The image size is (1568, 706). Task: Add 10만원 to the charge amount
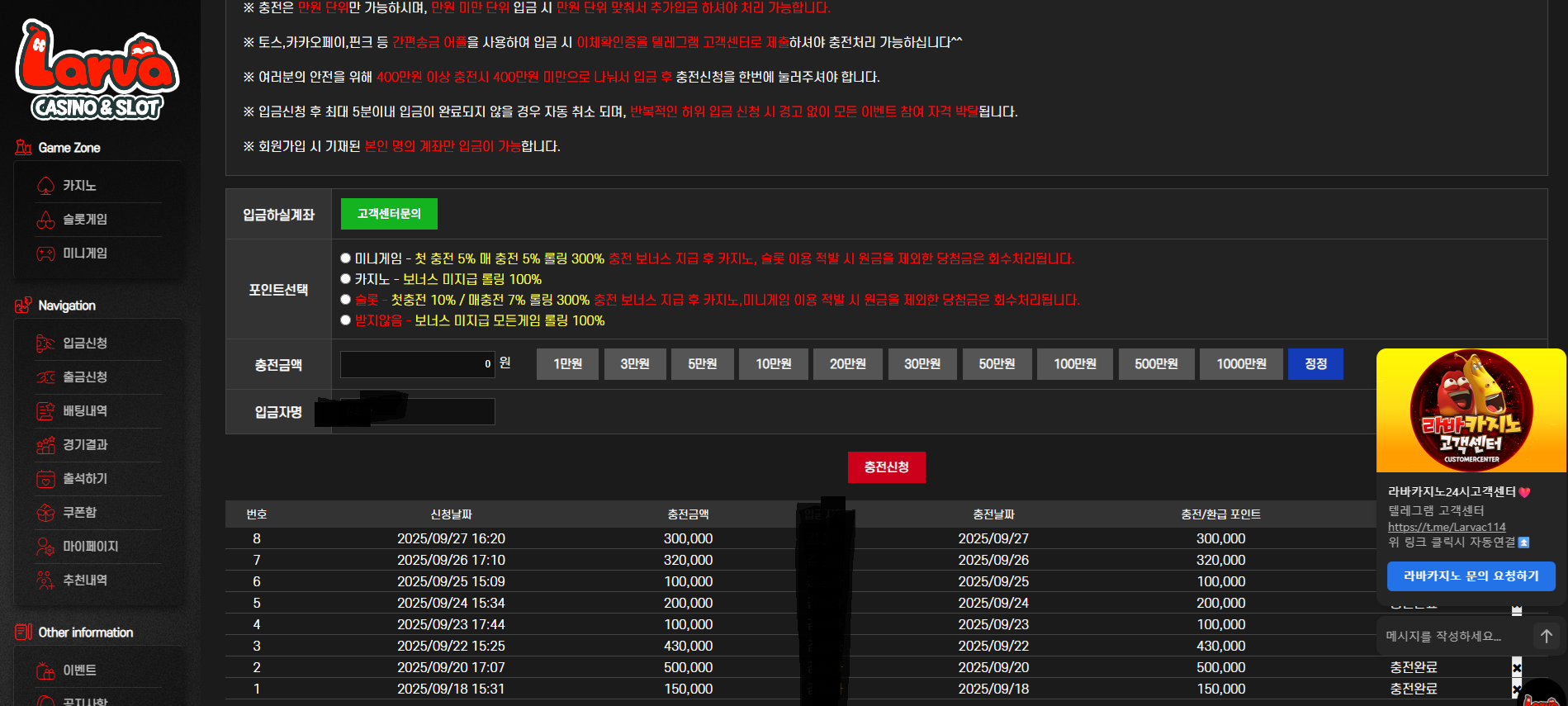tap(774, 364)
